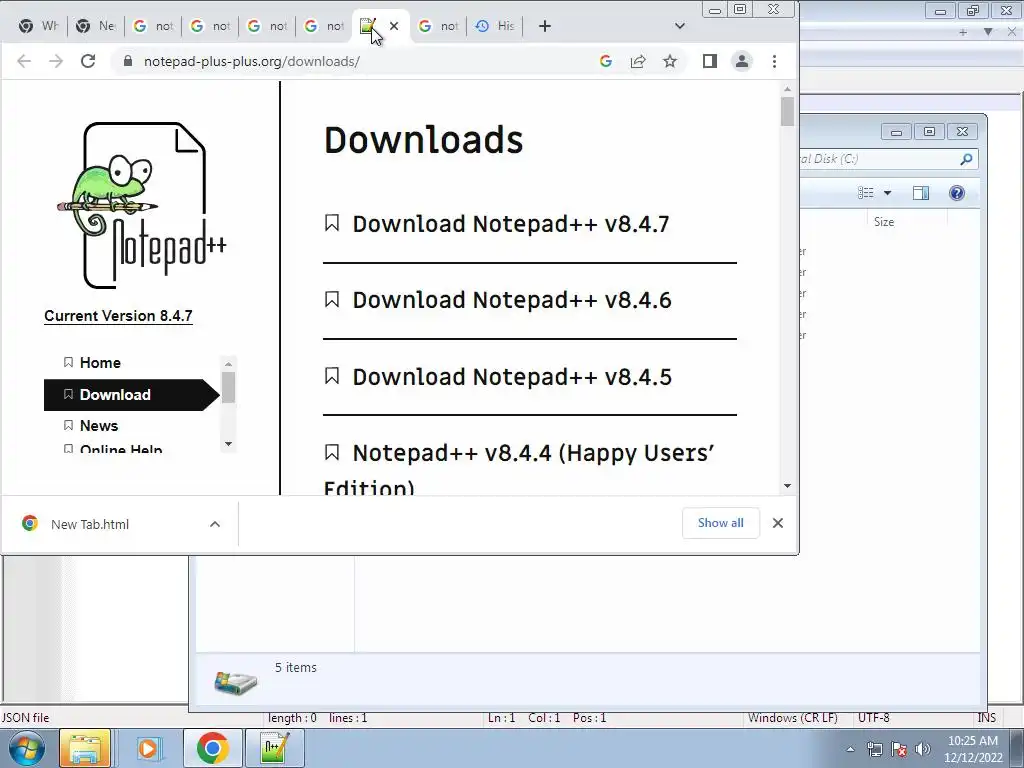1024x768 pixels.
Task: Open Action Center flag icon
Action: pyautogui.click(x=899, y=749)
